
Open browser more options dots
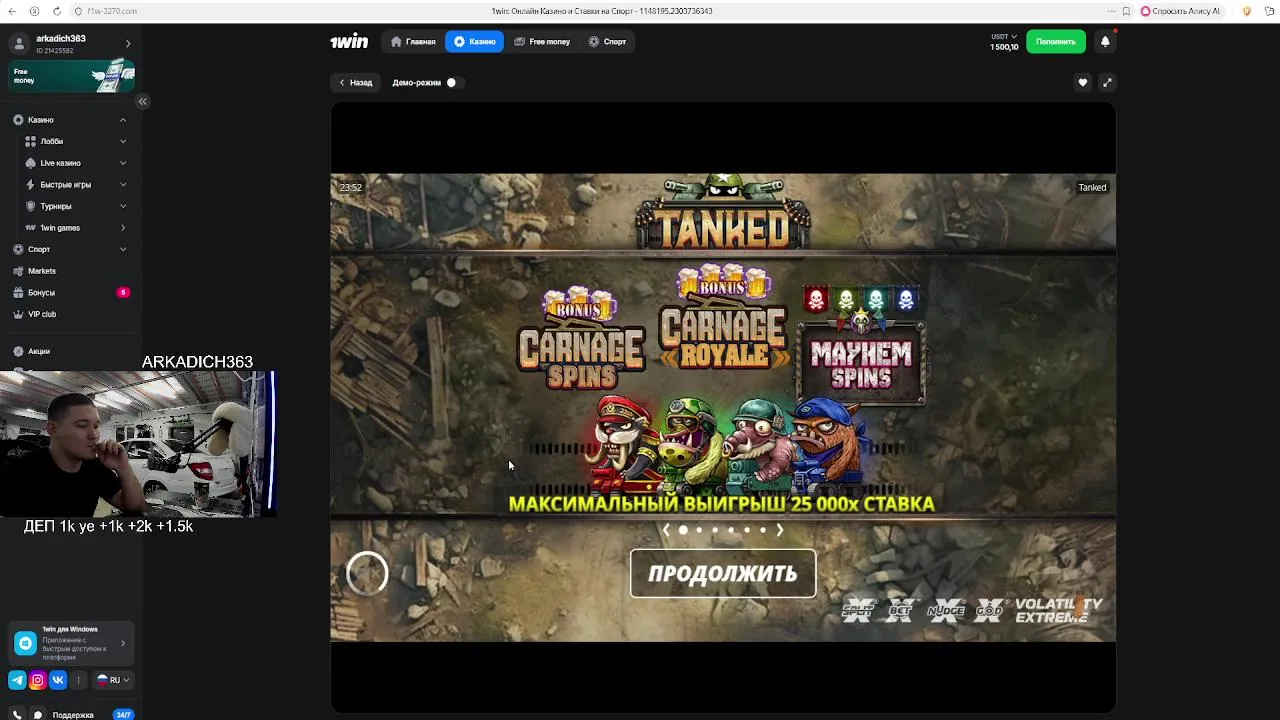(1111, 11)
